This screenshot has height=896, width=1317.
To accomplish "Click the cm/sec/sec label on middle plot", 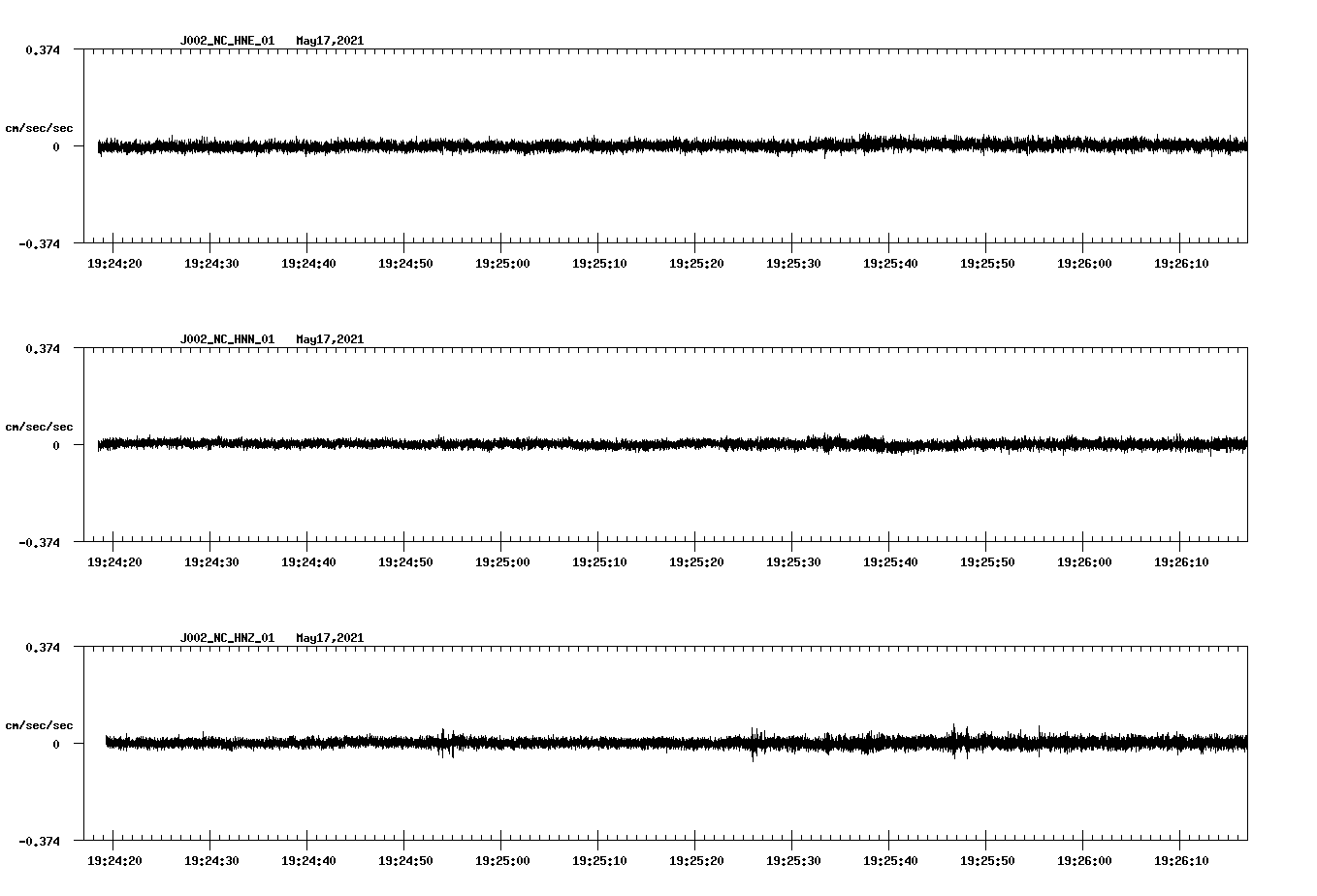I will tap(40, 426).
